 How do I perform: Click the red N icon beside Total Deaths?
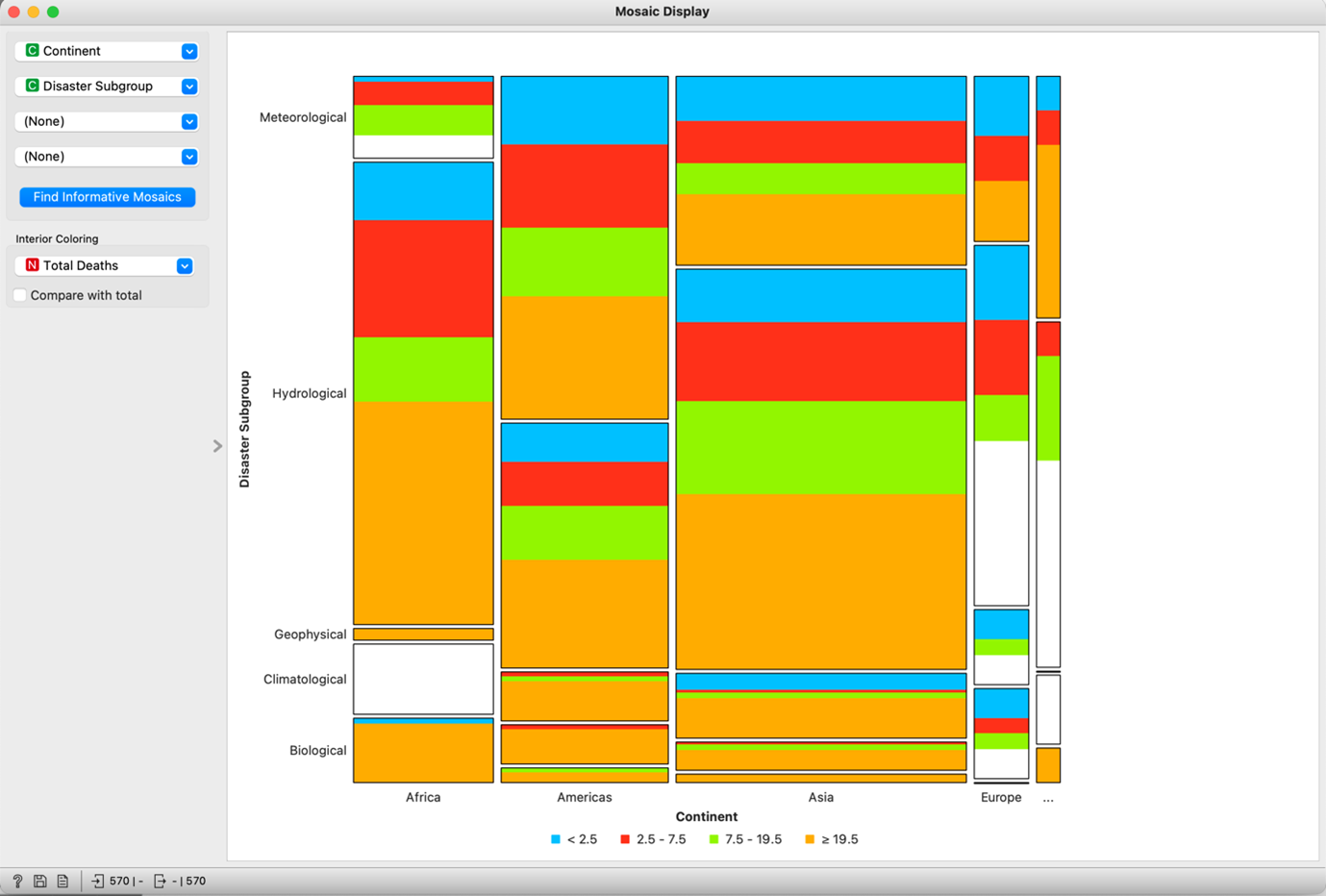point(32,265)
